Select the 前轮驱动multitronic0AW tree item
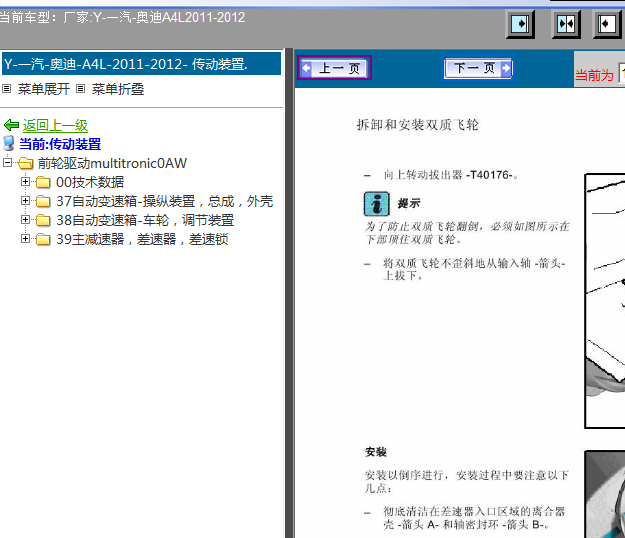 (112, 163)
